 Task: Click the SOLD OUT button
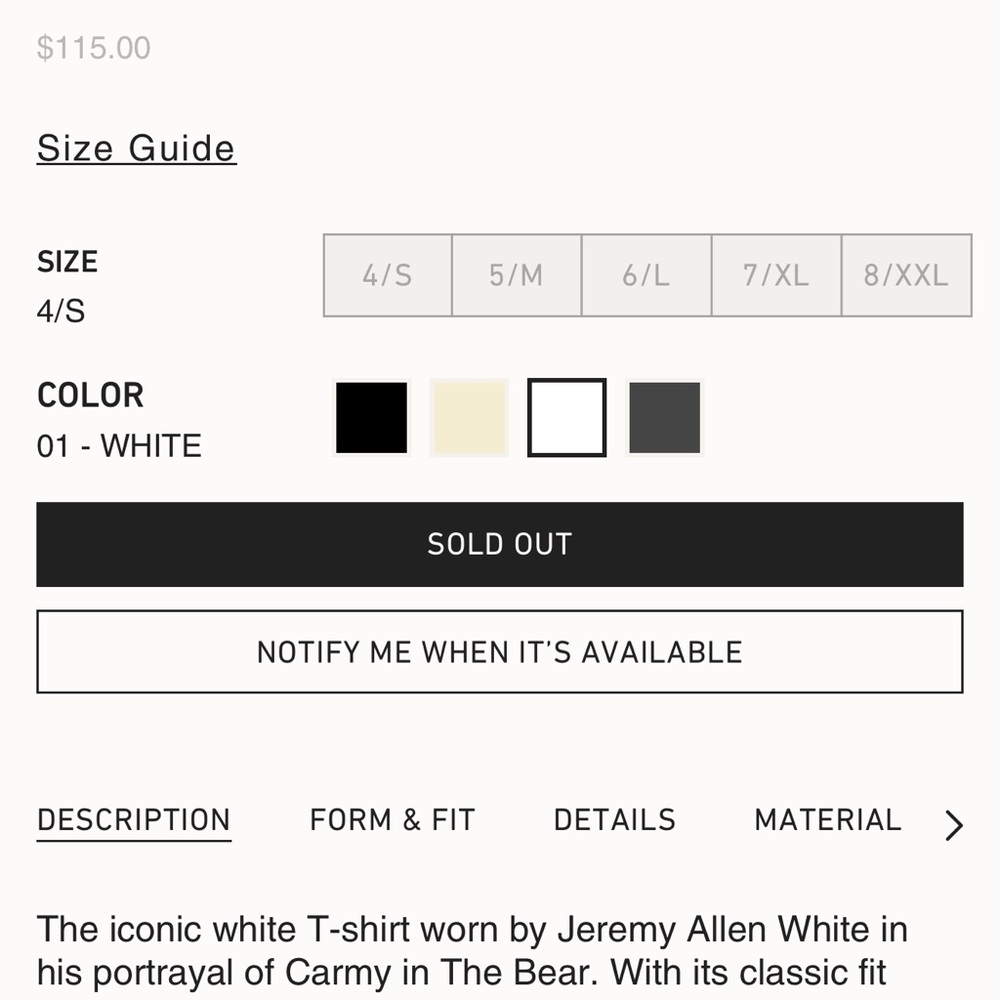coord(500,544)
